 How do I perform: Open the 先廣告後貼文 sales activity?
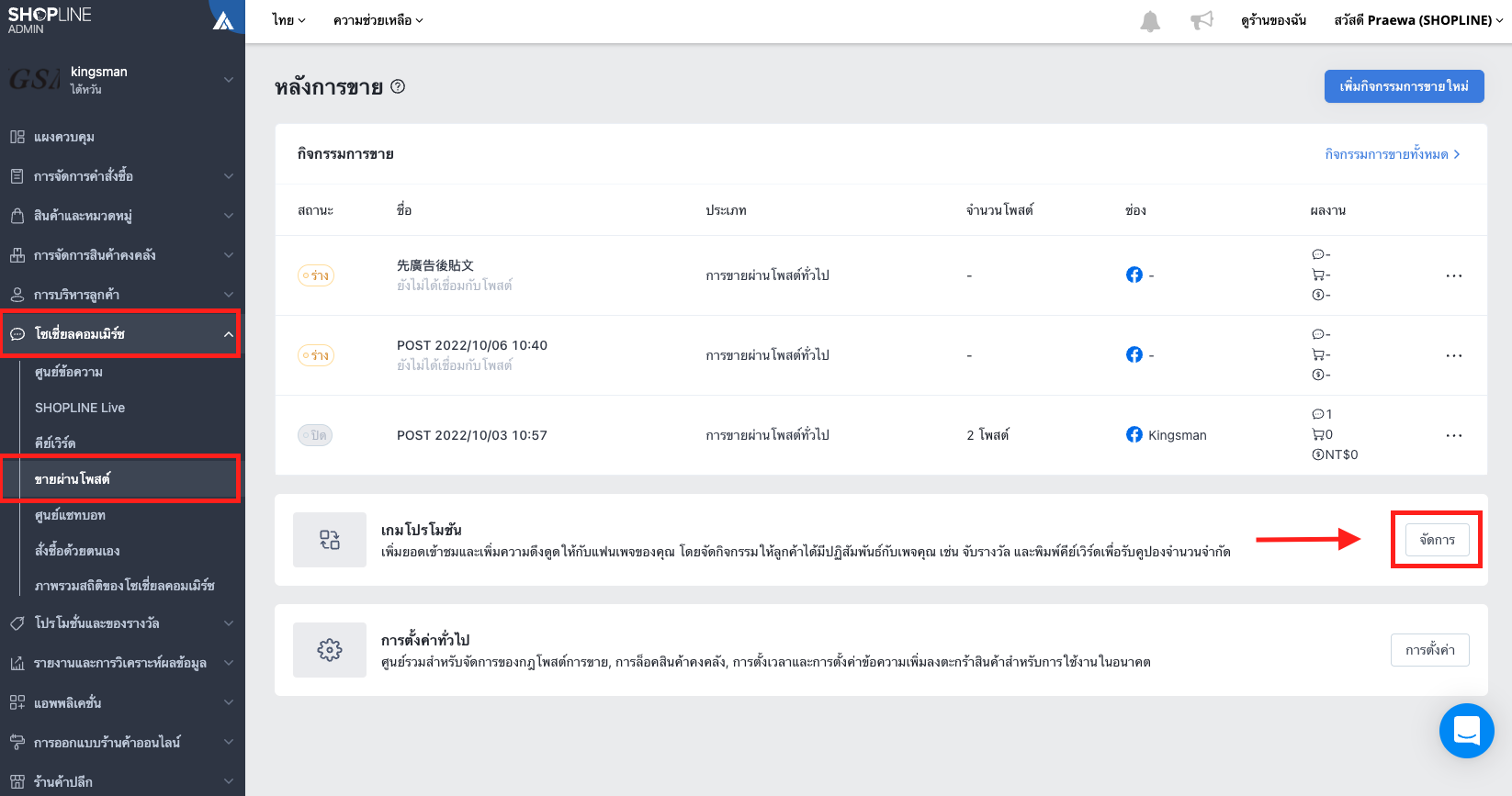435,265
